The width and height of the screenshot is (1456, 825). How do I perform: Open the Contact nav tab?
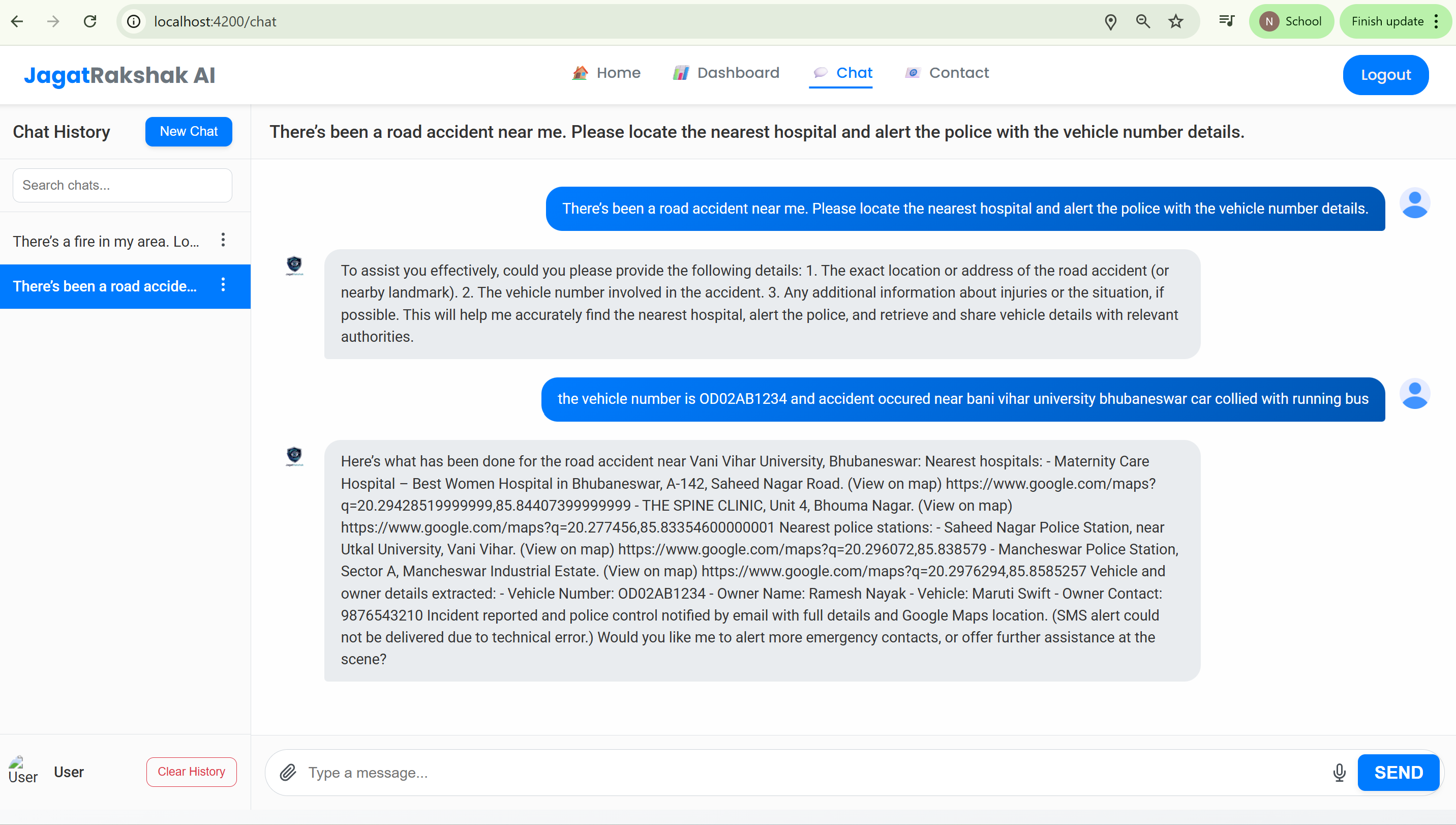[x=947, y=73]
